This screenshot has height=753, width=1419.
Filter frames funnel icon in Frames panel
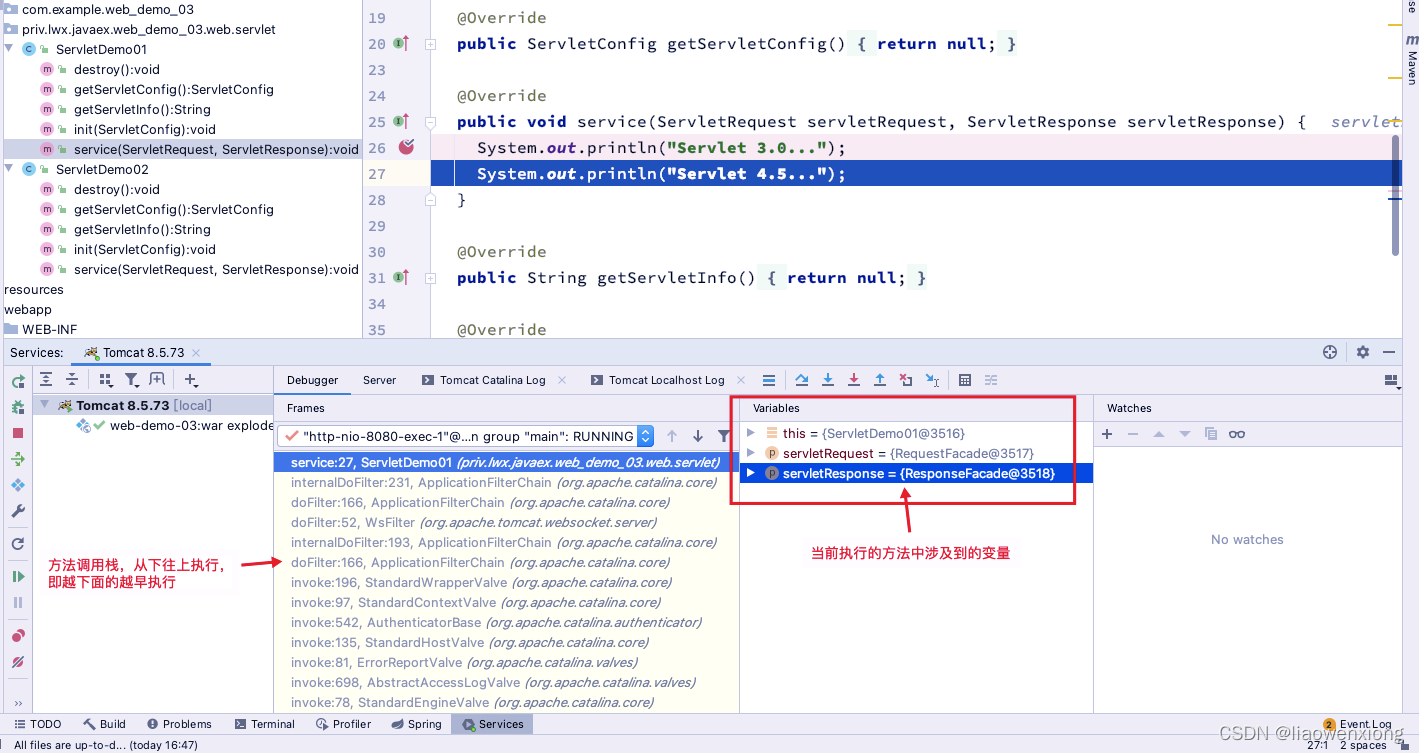(x=724, y=436)
